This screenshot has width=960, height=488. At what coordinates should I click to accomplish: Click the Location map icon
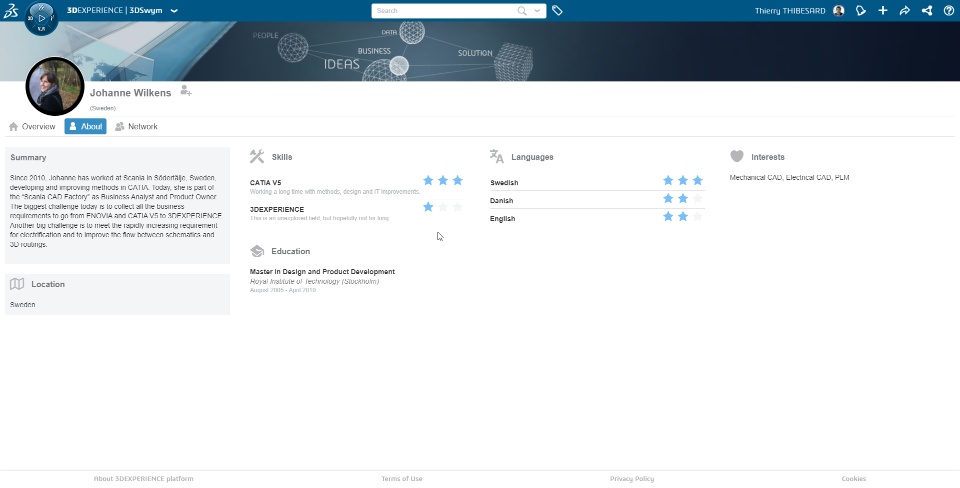tap(17, 283)
